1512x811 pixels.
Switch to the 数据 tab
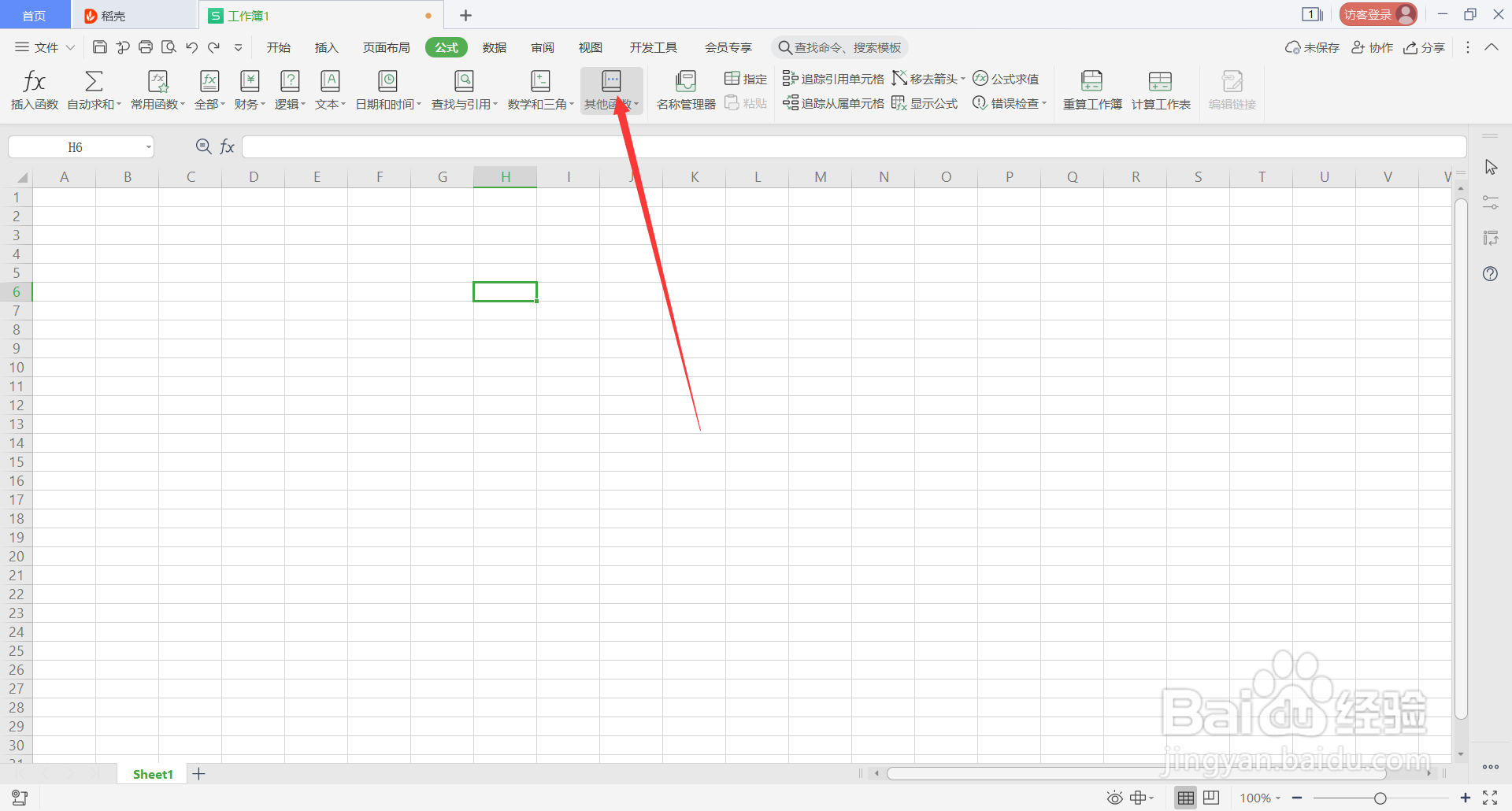click(495, 47)
